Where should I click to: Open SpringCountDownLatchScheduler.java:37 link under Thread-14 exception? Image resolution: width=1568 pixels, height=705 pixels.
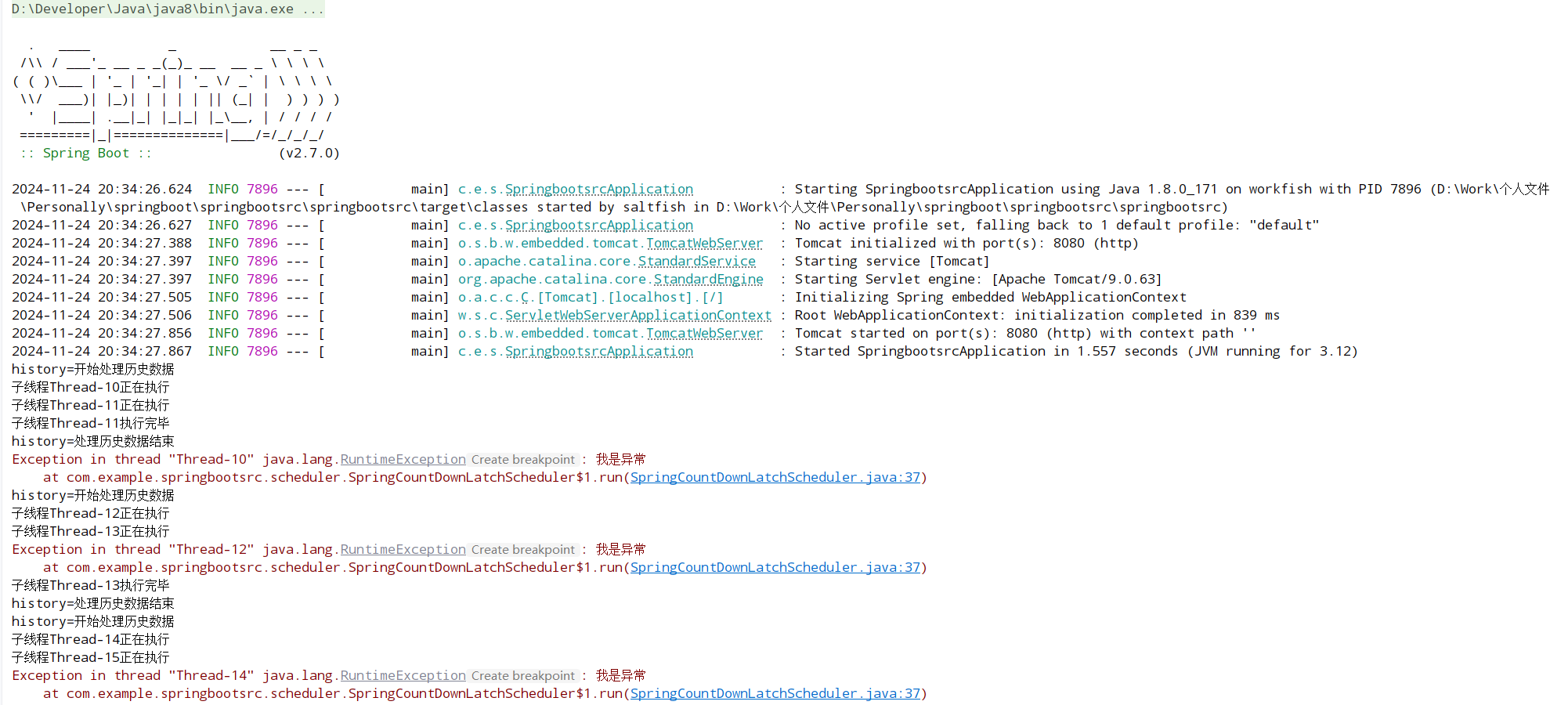[x=775, y=694]
